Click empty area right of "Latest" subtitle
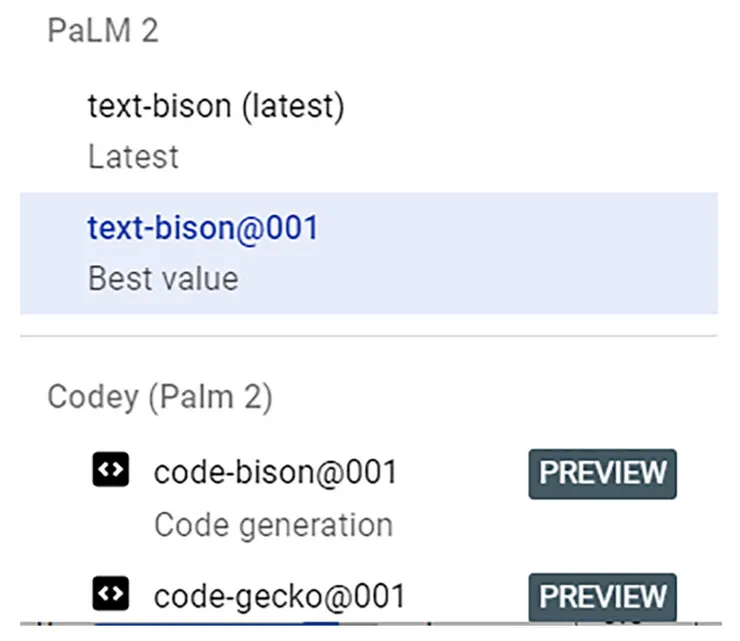 pos(450,157)
